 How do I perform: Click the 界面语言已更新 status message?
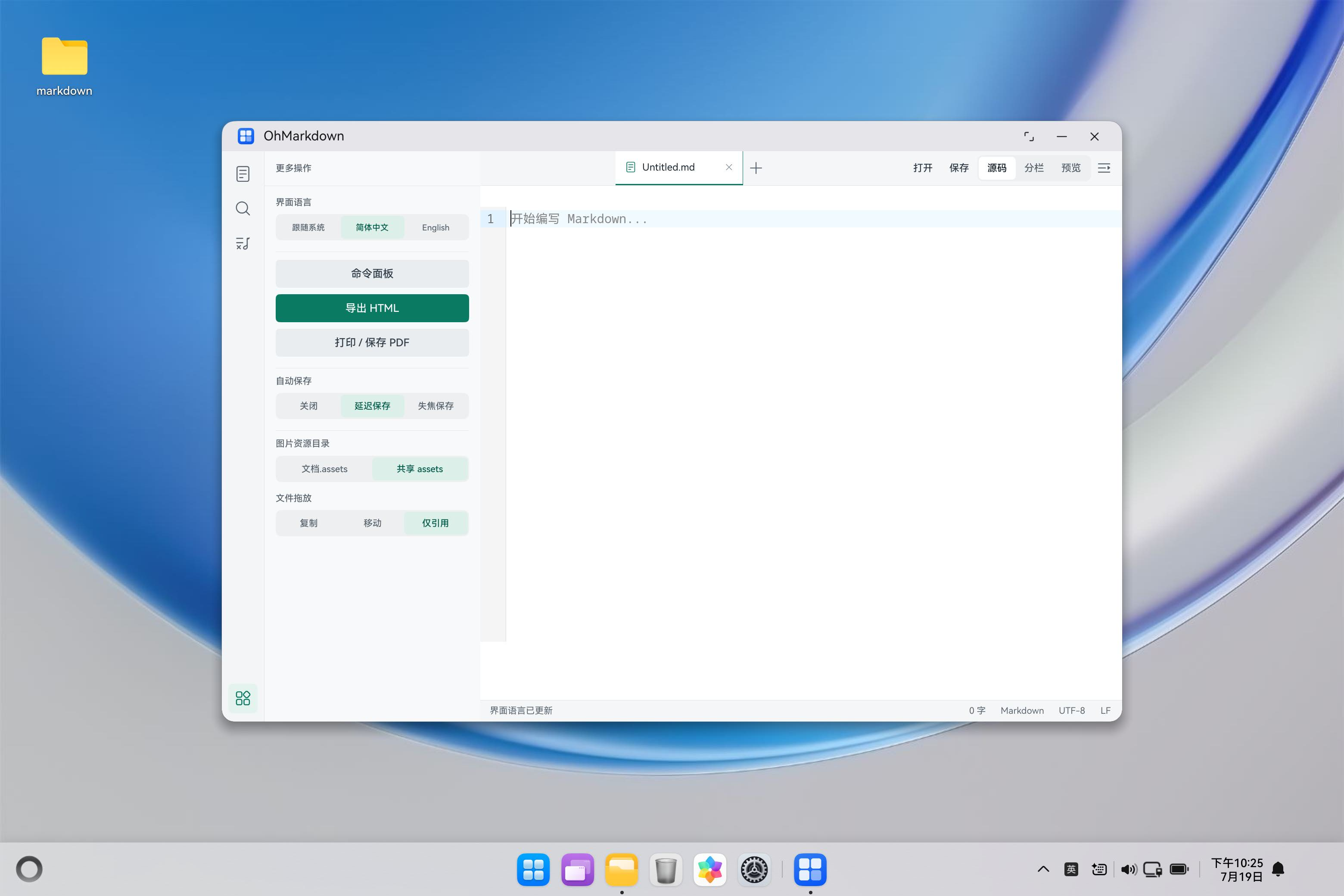click(x=520, y=710)
